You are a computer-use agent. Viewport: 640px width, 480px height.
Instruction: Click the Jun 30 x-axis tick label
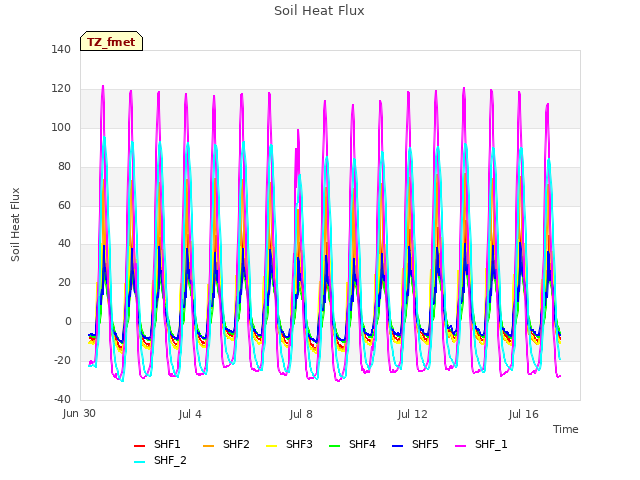pyautogui.click(x=79, y=414)
